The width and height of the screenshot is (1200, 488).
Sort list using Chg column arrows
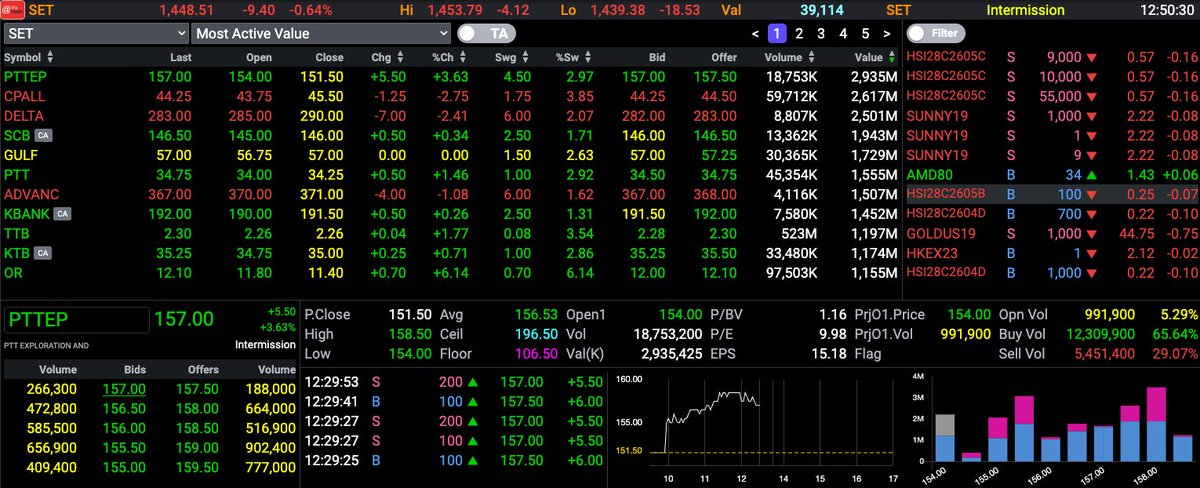(402, 57)
